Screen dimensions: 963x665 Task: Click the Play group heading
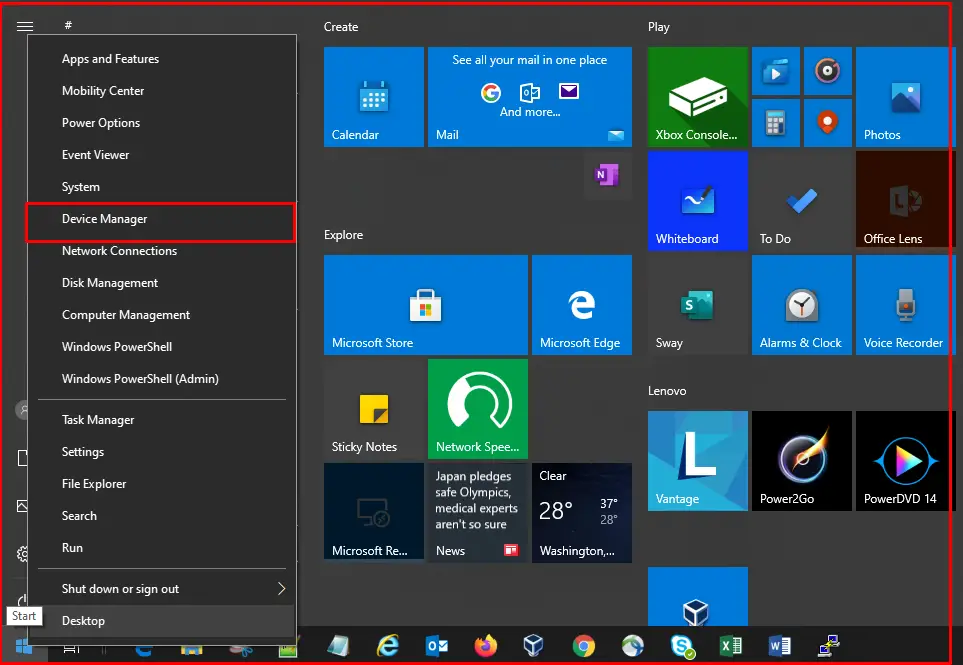[x=658, y=27]
